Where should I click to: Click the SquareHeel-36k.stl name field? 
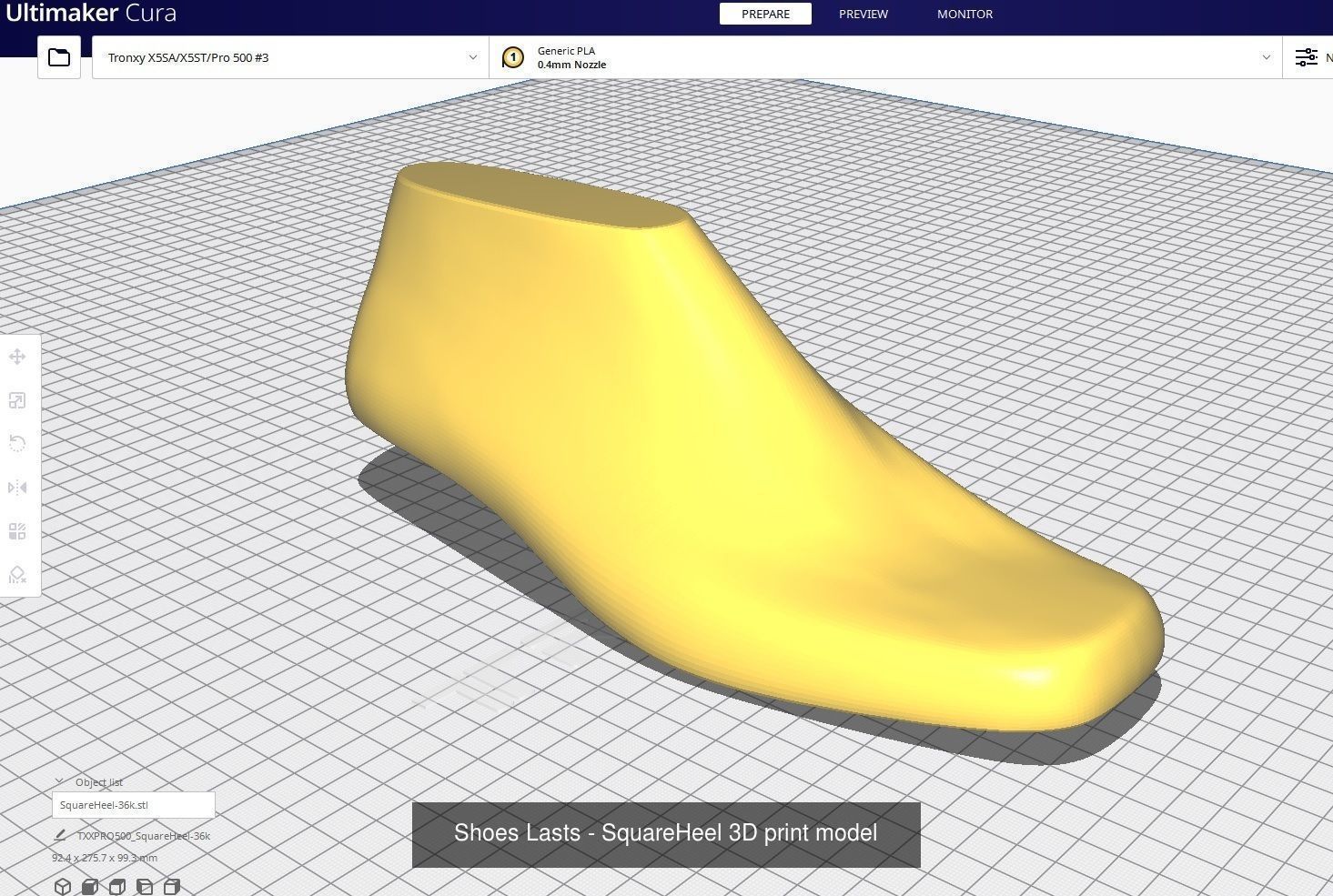point(133,804)
